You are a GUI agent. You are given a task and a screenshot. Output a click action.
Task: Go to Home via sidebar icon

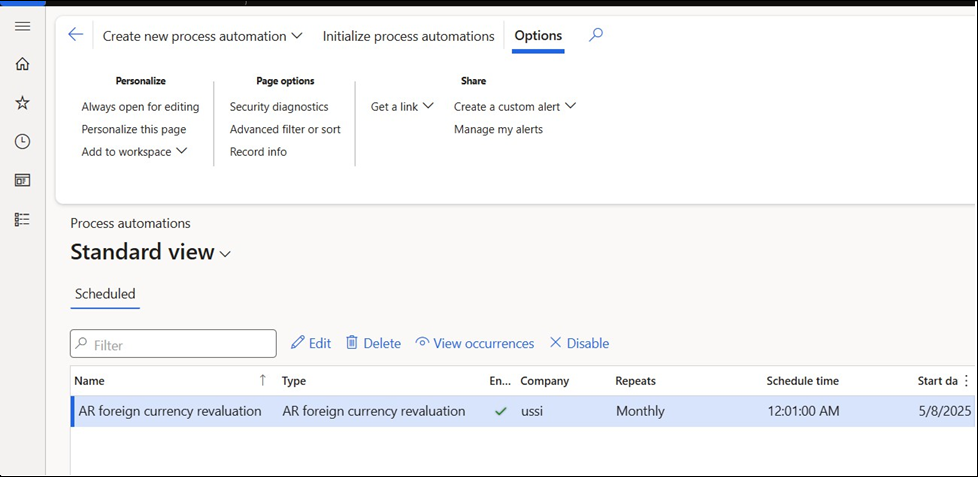click(22, 64)
